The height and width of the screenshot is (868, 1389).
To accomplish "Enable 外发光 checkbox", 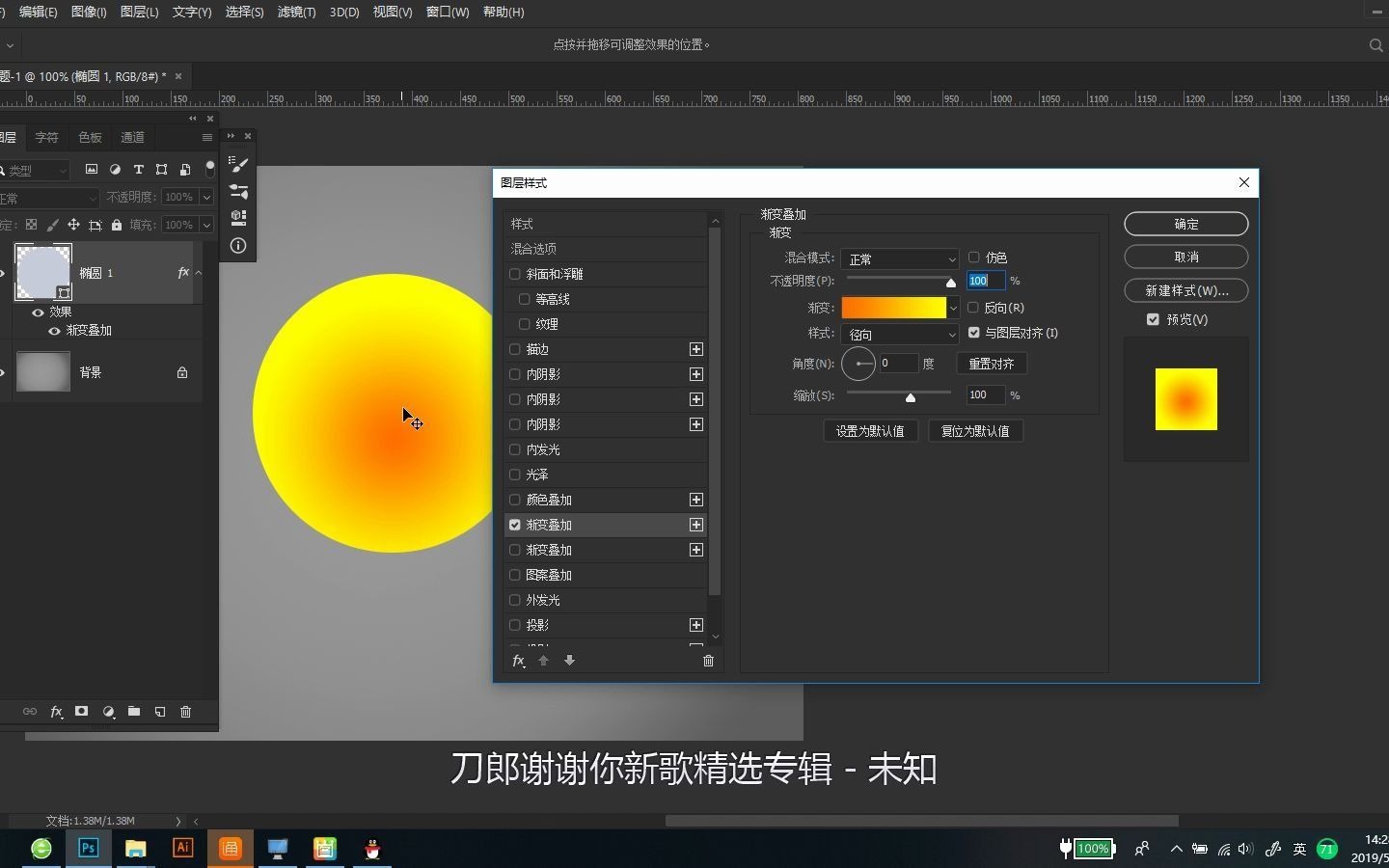I will point(515,600).
